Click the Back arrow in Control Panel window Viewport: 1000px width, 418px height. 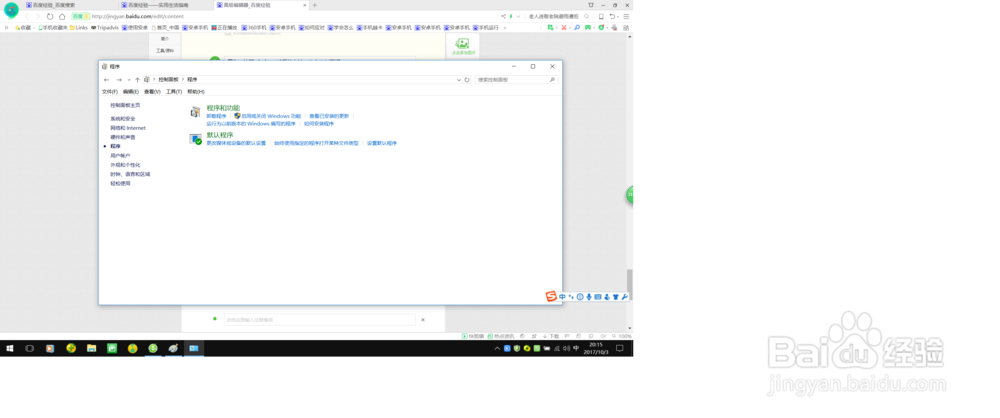tap(107, 80)
